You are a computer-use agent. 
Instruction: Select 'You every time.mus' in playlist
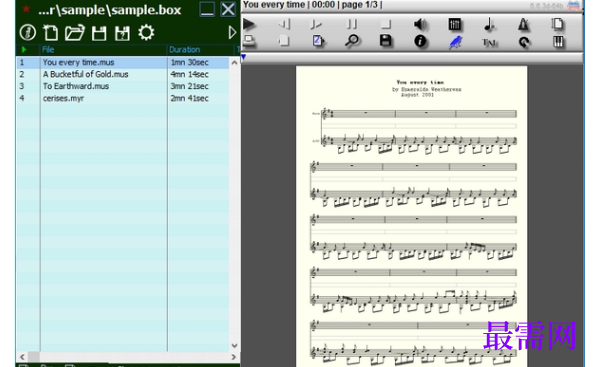(x=78, y=62)
